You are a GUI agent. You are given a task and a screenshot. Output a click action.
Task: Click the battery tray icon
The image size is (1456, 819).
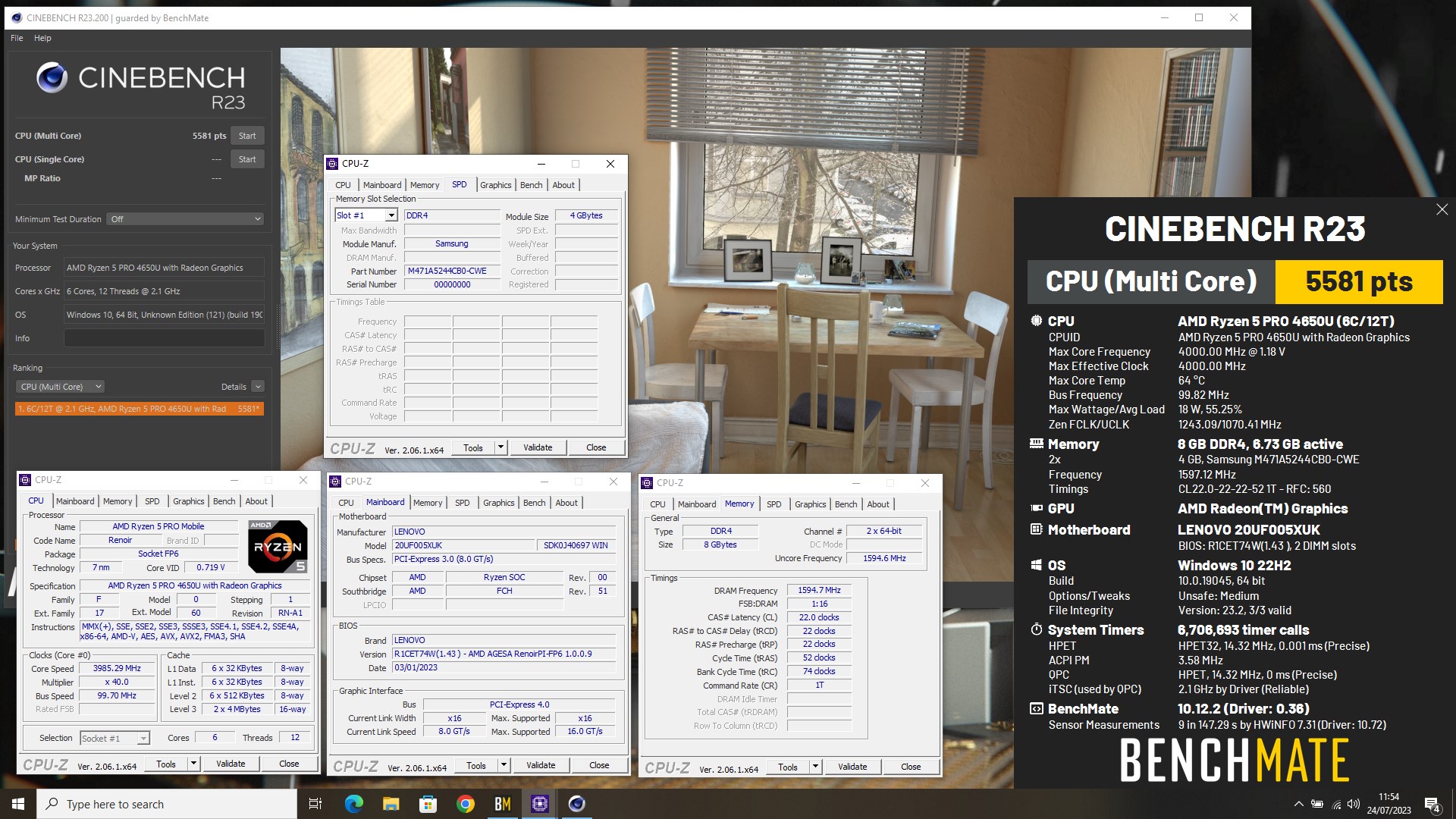click(1317, 804)
